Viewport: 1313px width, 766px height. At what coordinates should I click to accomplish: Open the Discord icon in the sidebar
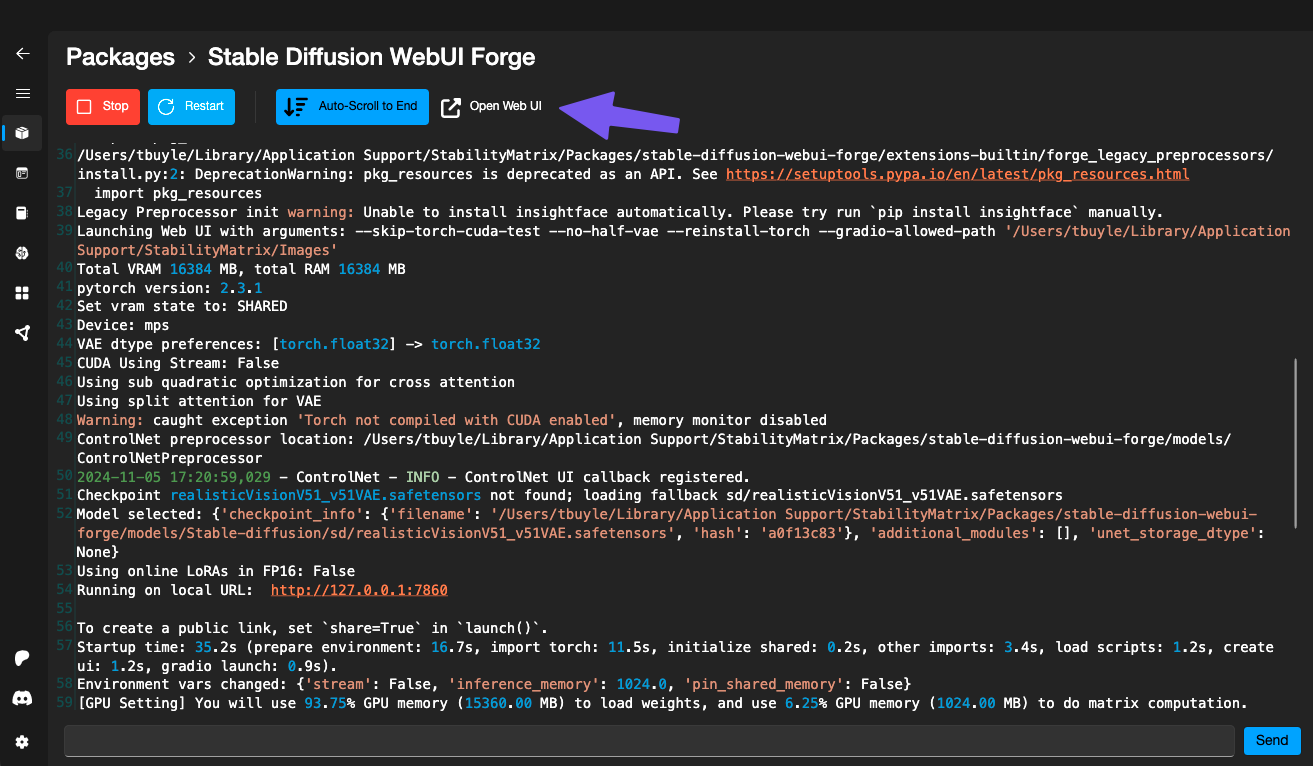22,698
